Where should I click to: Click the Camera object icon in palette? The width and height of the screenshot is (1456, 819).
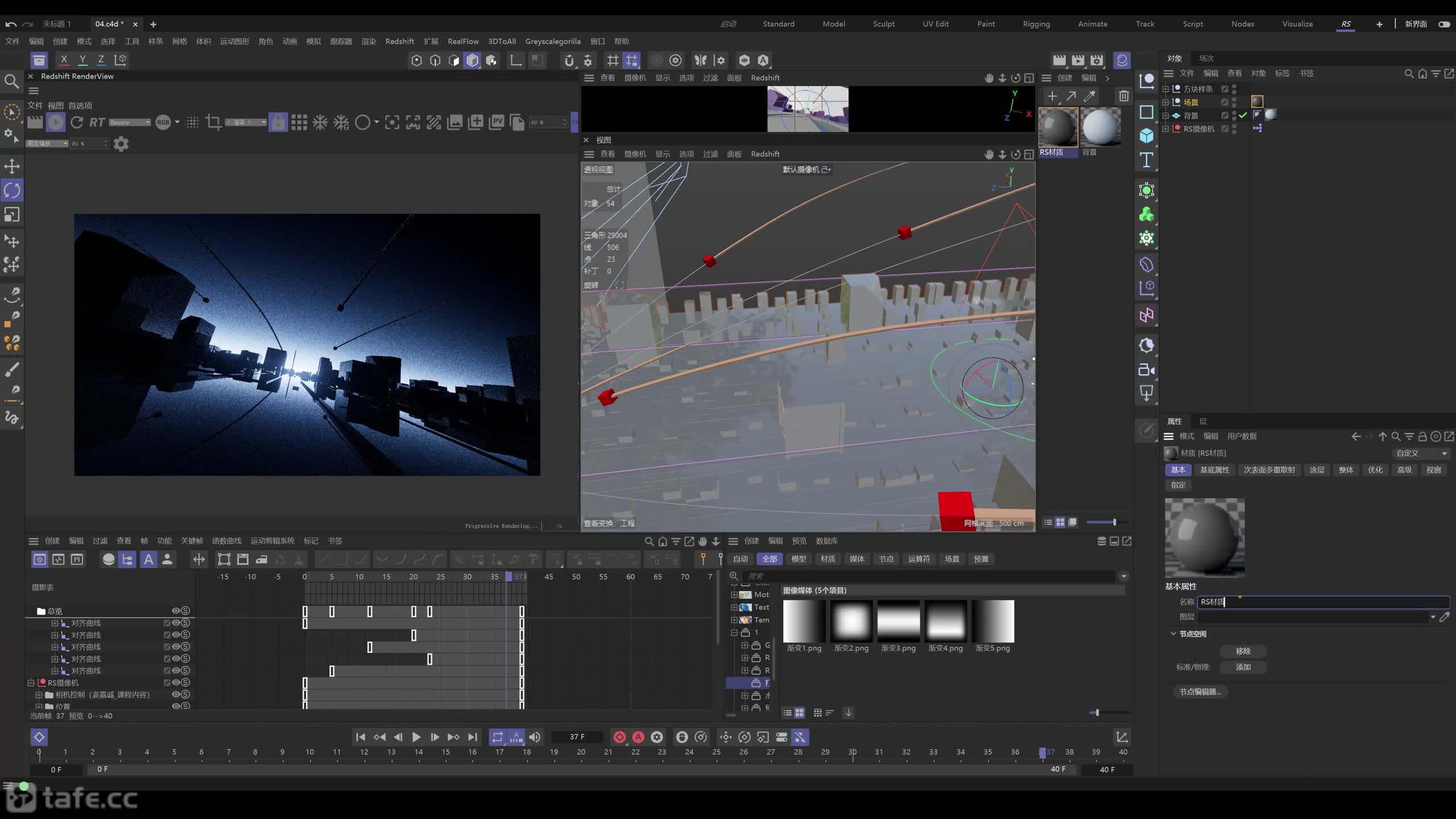click(1146, 370)
